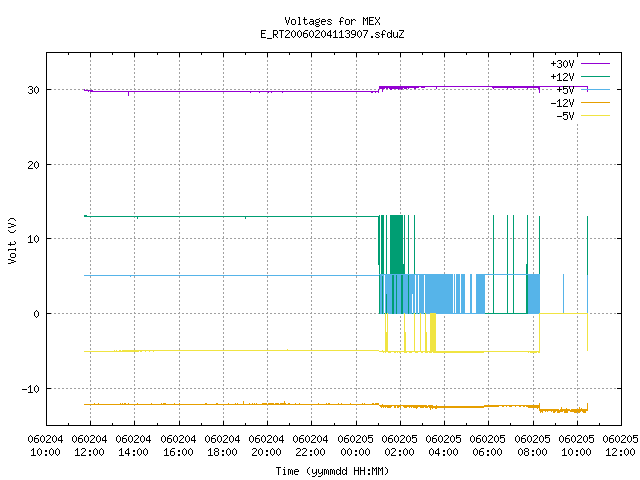Select the -12V legend label
Viewport: 640px width, 480px height.
click(562, 103)
